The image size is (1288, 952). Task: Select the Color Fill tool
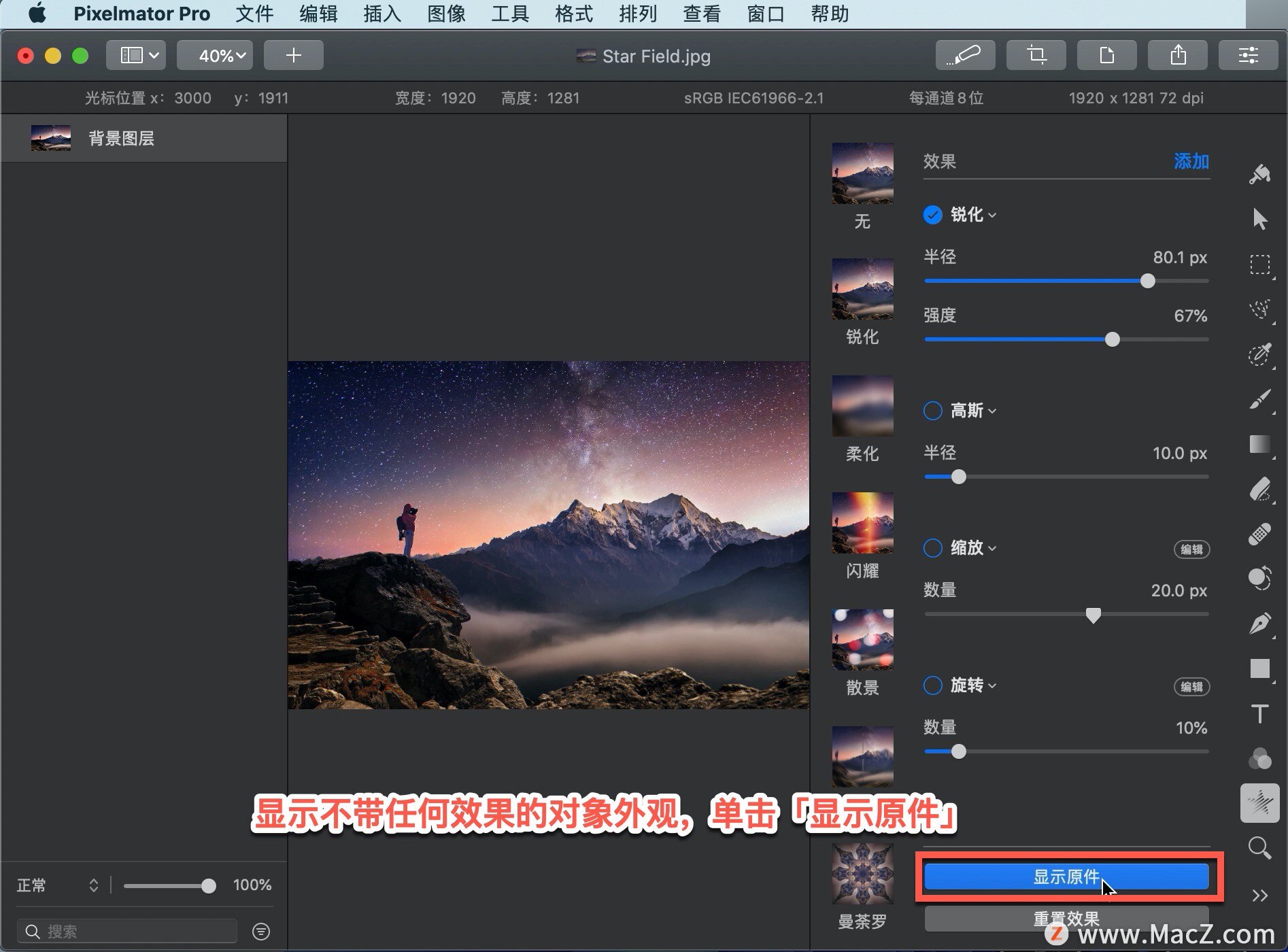click(x=1259, y=579)
